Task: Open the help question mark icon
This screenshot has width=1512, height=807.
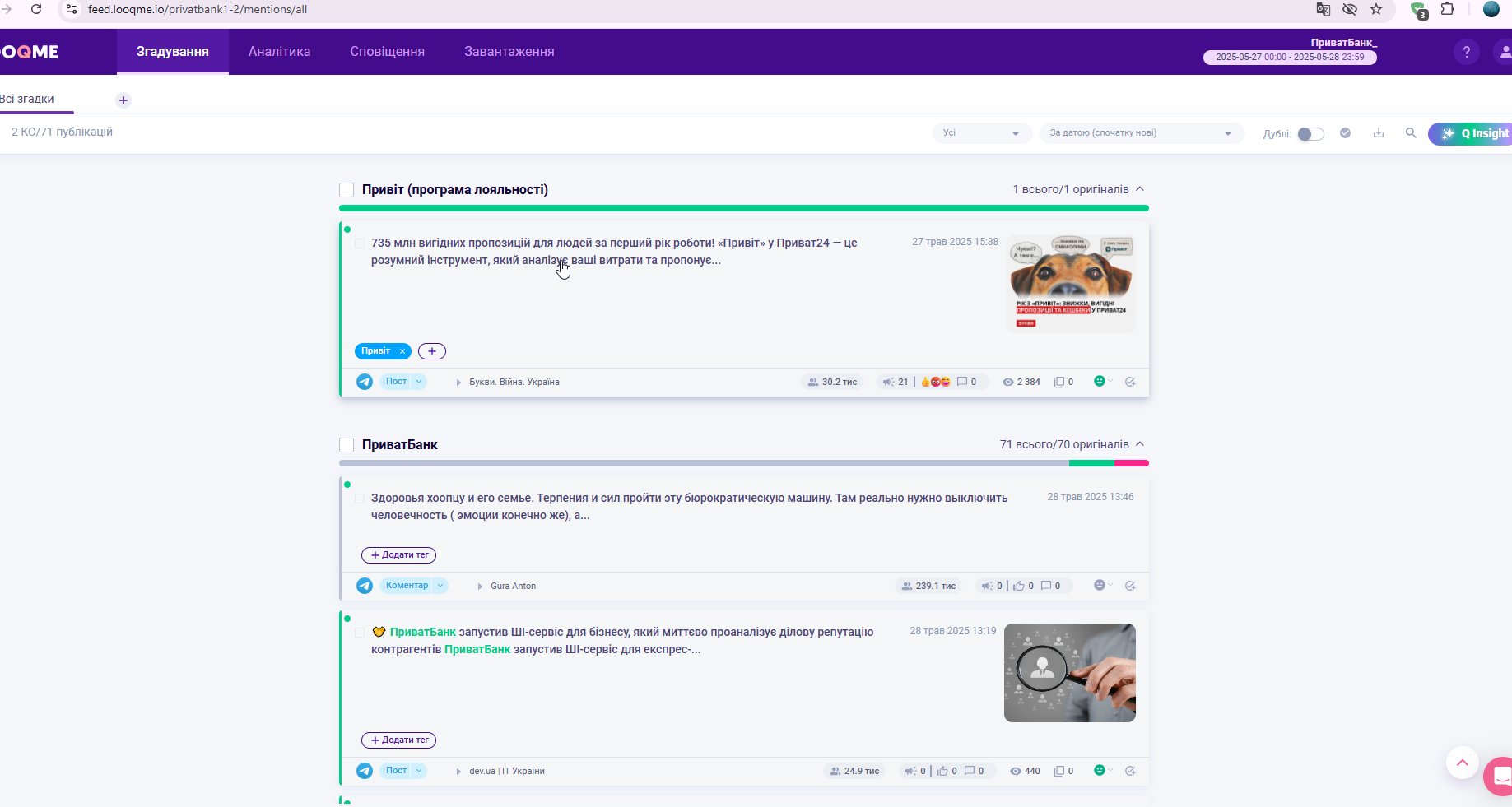Action: click(1466, 52)
